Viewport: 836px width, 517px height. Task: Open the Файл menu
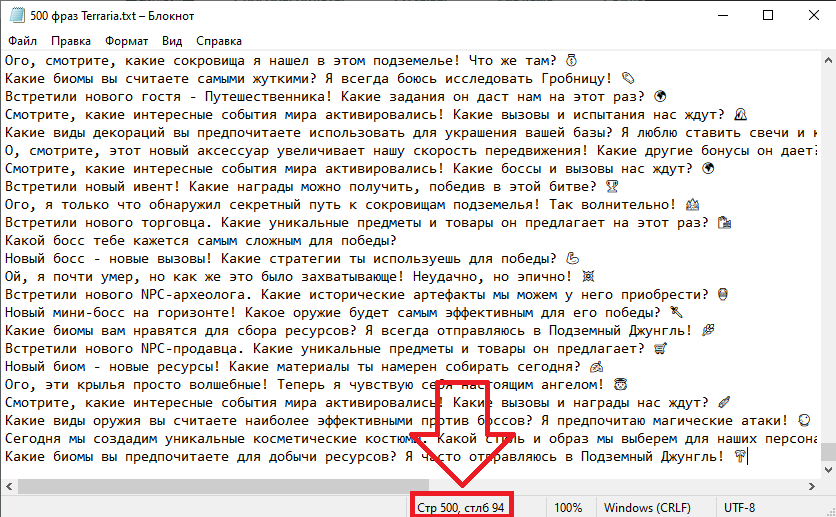(x=22, y=41)
